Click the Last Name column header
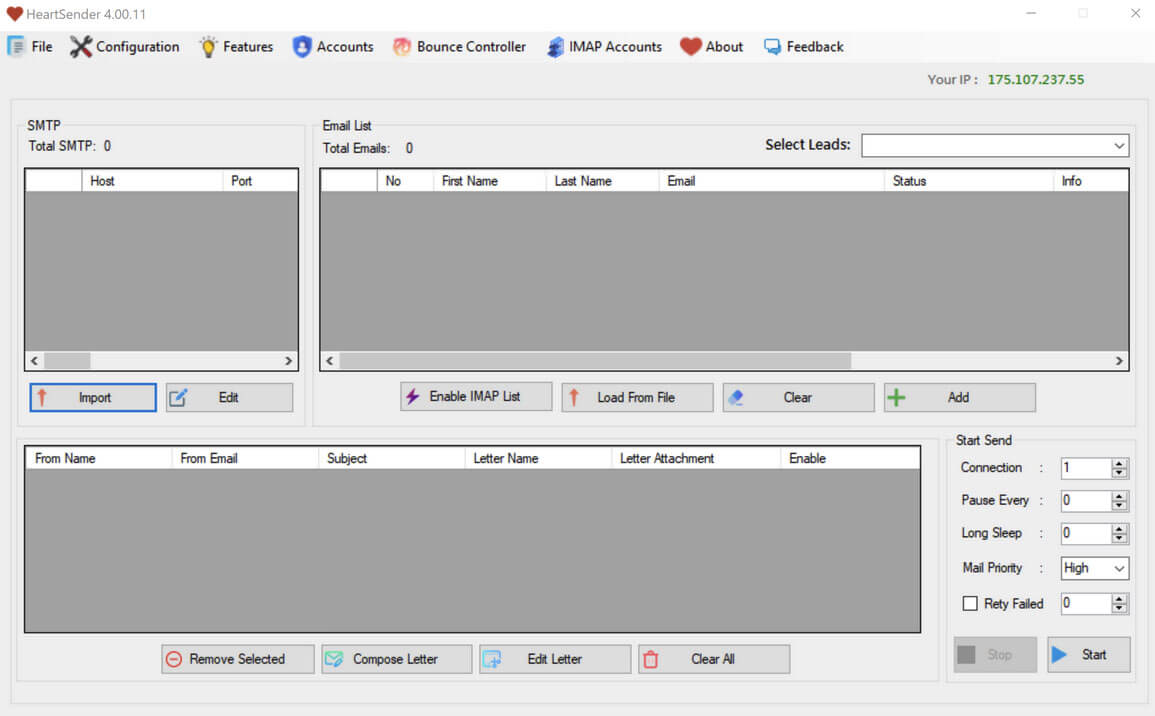This screenshot has height=716, width=1155. click(603, 180)
